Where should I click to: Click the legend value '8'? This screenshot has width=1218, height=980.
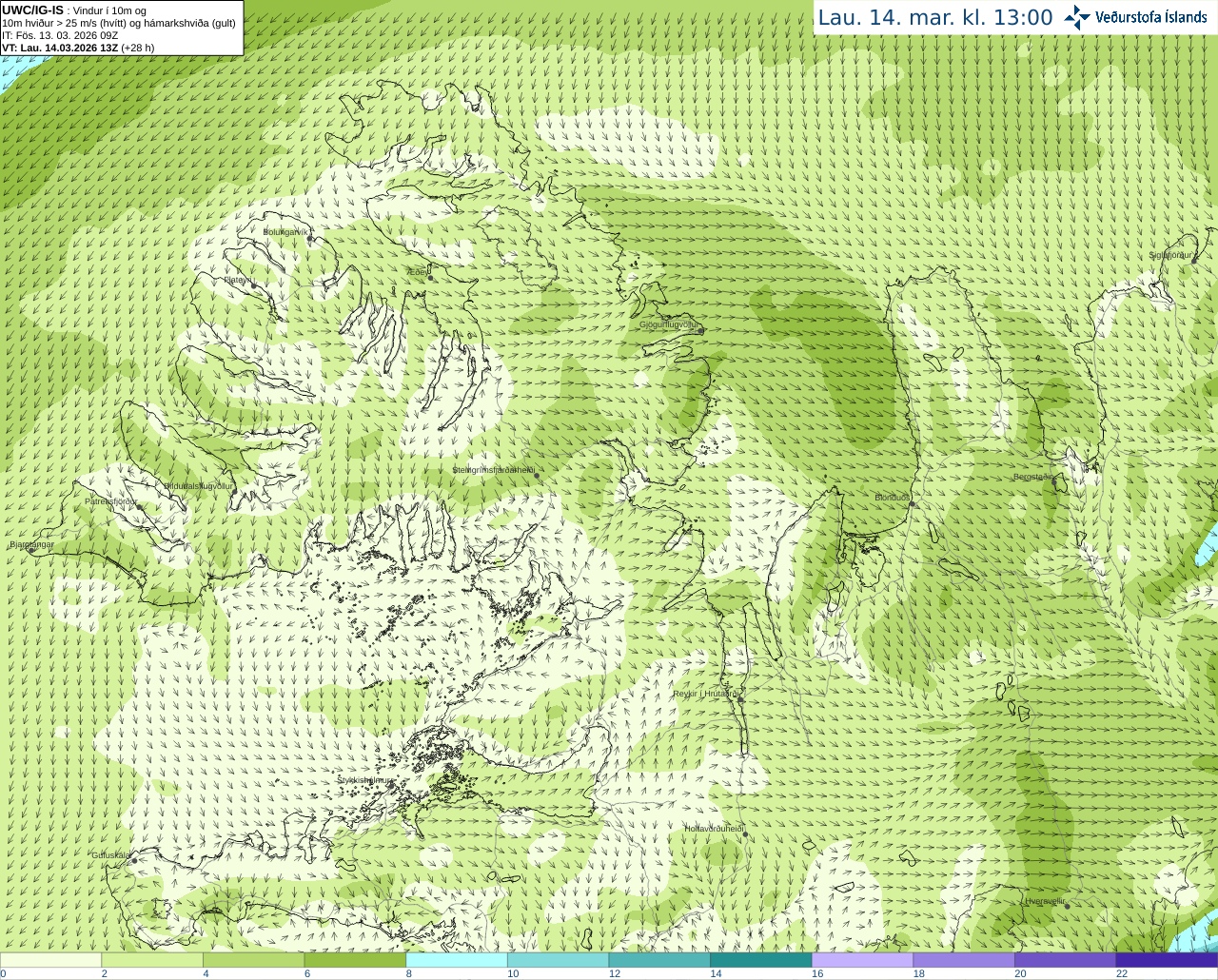[x=408, y=973]
